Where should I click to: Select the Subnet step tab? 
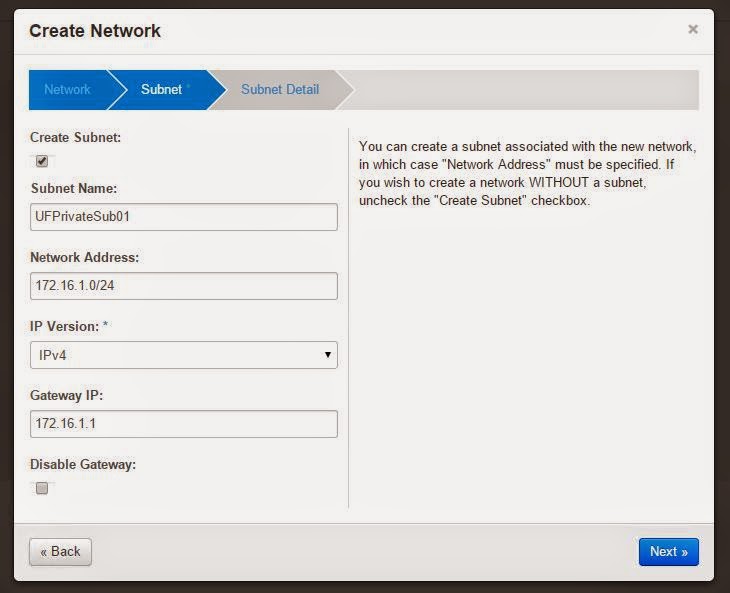pyautogui.click(x=162, y=89)
